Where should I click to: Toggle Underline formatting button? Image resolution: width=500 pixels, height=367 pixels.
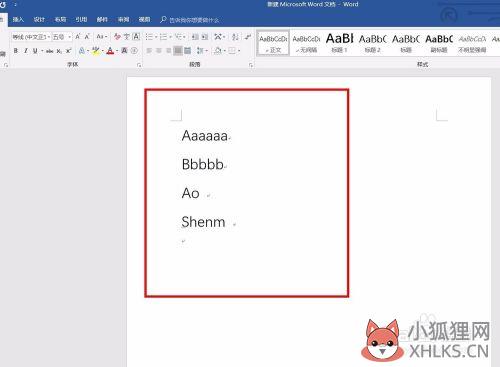point(35,51)
